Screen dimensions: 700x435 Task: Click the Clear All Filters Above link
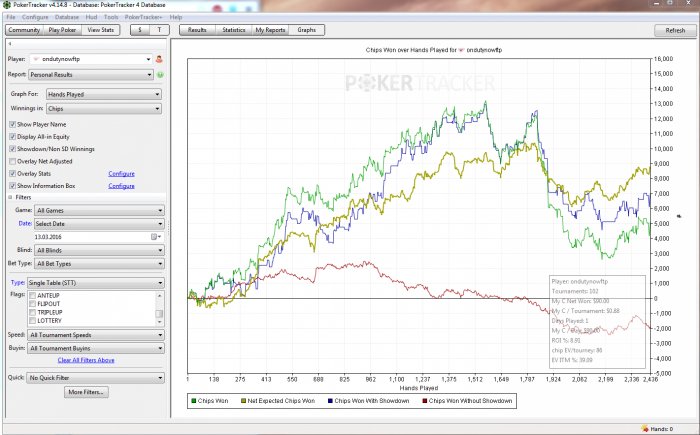[86, 360]
